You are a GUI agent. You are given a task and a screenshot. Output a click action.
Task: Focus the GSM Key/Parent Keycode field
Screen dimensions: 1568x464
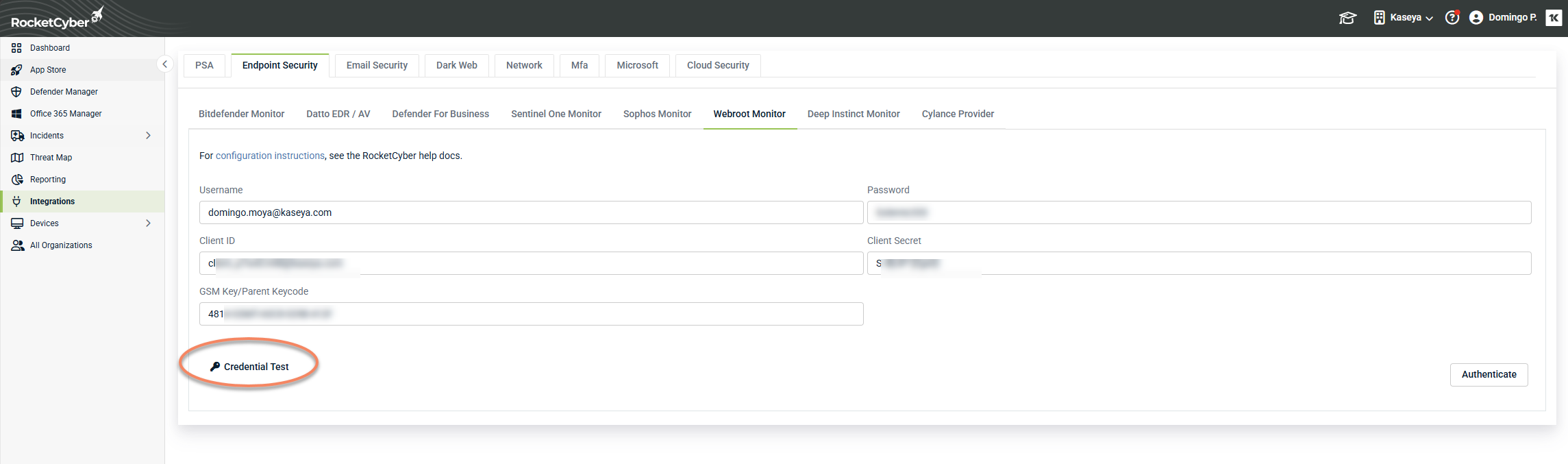point(531,314)
